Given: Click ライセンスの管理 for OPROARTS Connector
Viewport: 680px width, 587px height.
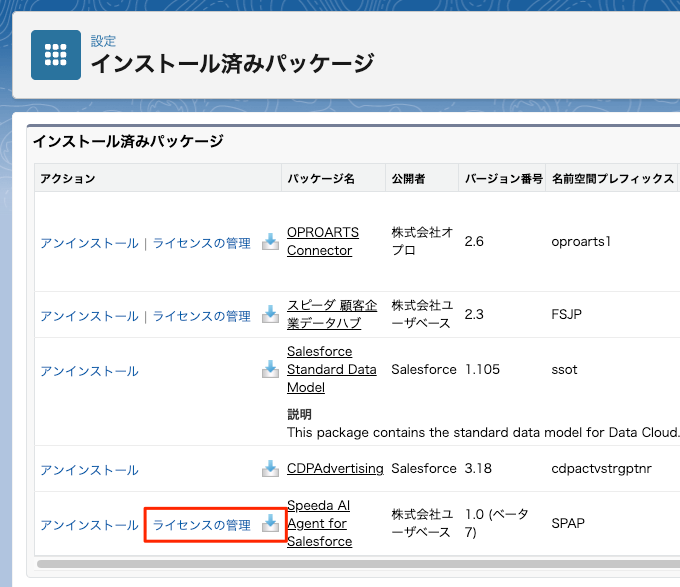Looking at the screenshot, I should coord(201,243).
